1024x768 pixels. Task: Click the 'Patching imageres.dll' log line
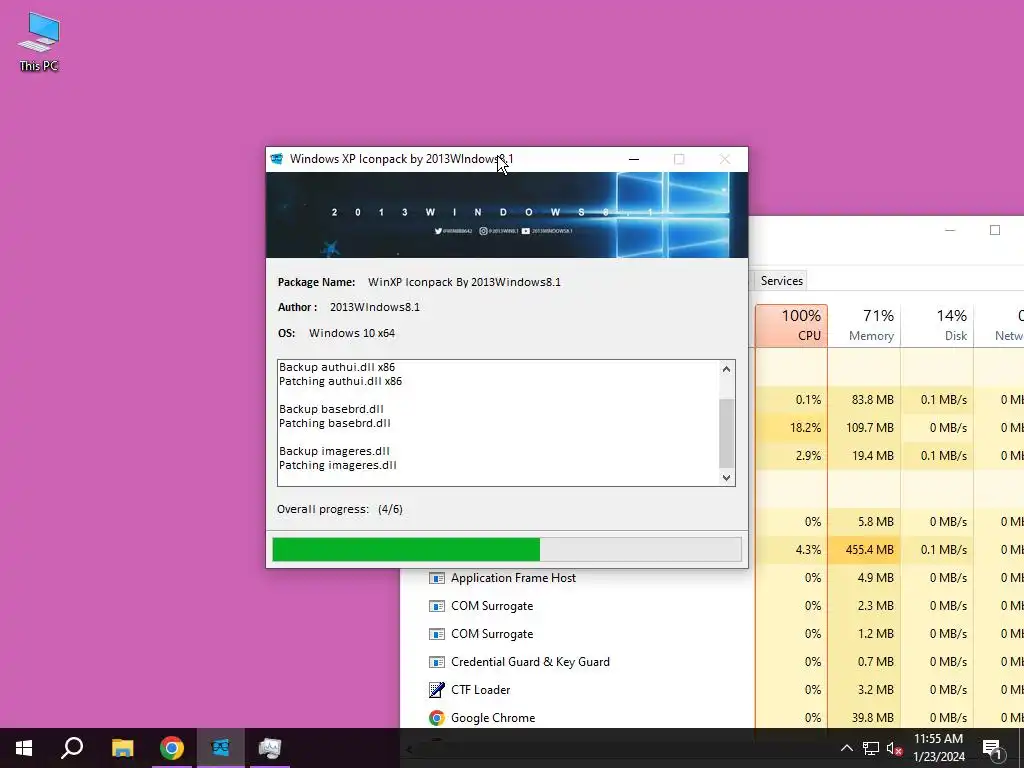[338, 465]
